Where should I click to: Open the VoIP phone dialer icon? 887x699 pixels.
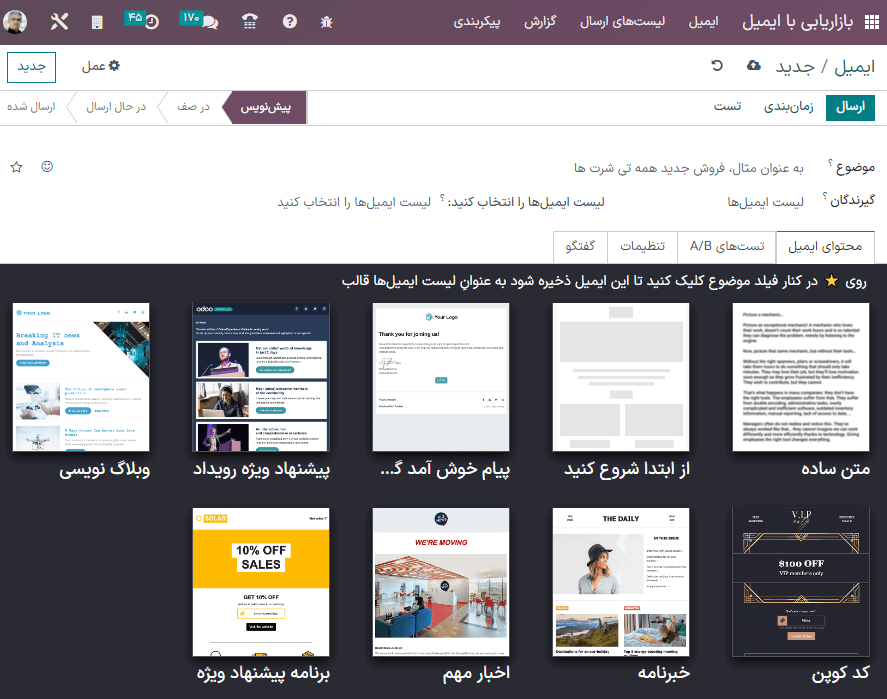(x=249, y=19)
